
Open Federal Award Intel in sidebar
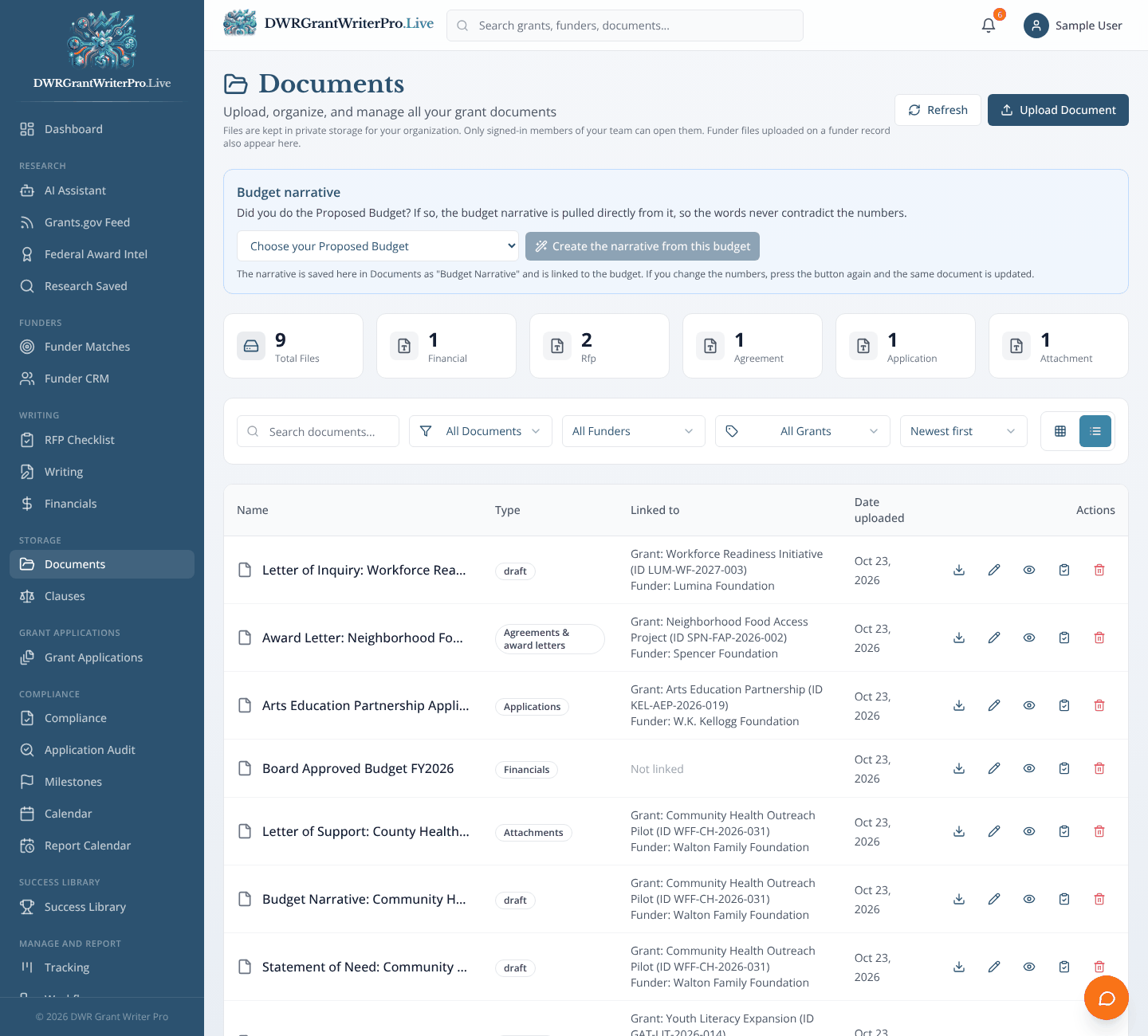(x=102, y=254)
